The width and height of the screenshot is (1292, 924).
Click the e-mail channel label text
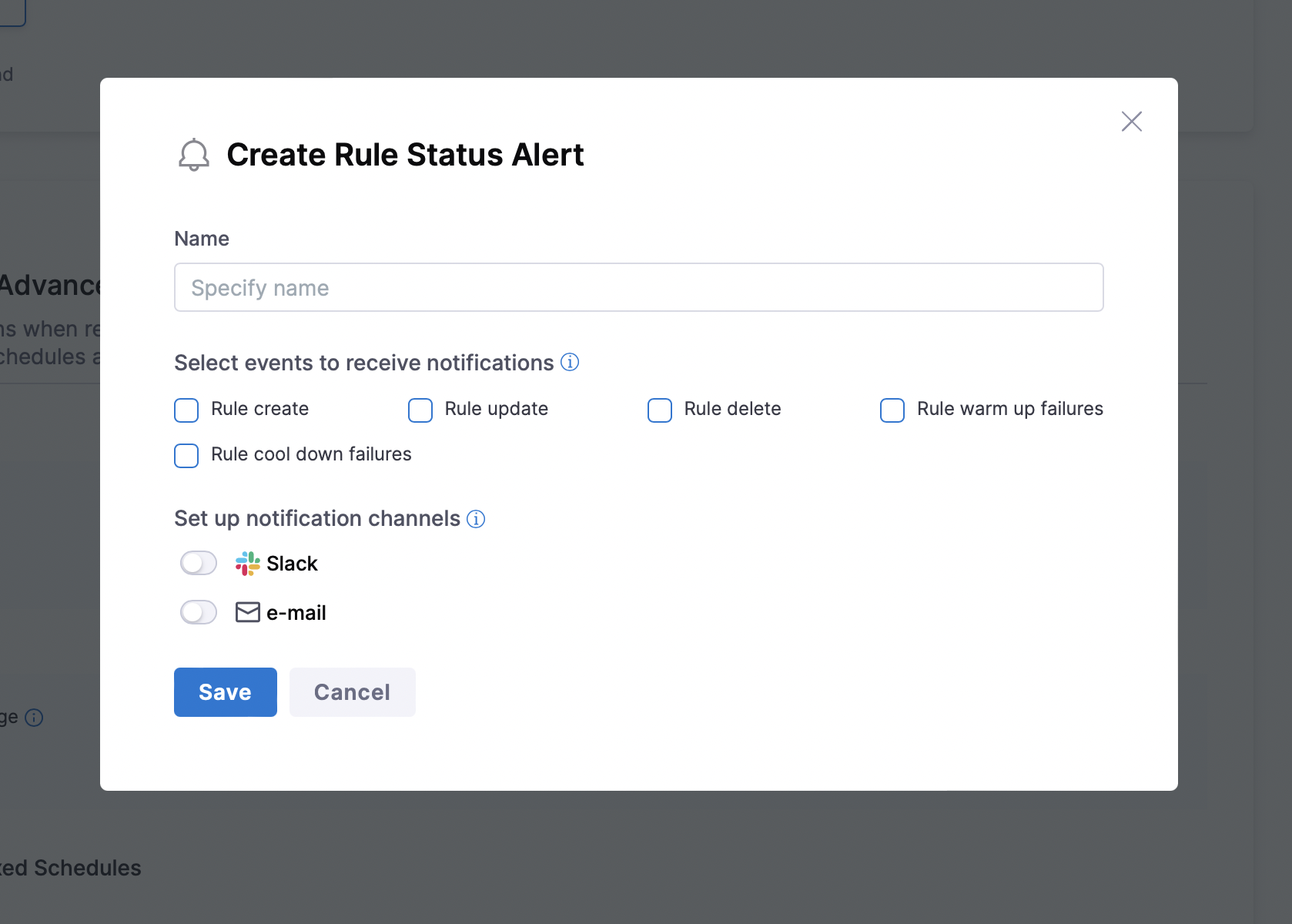tap(296, 613)
